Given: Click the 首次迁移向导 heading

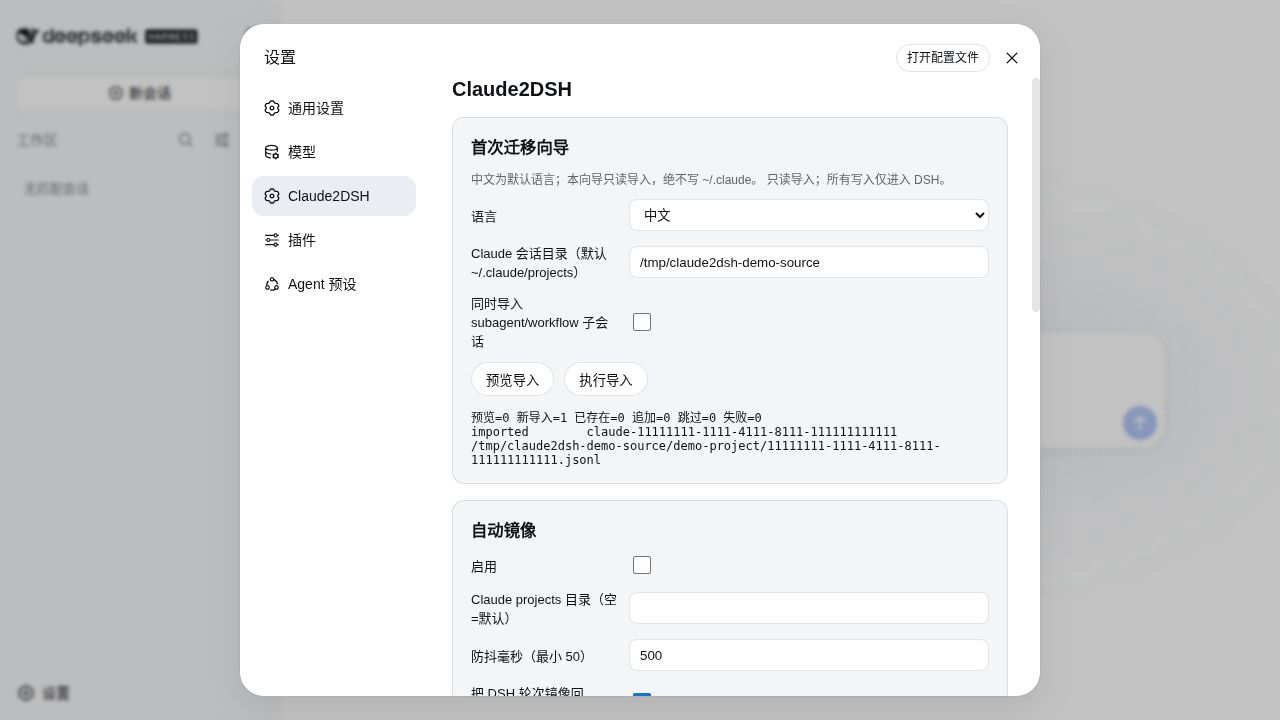Looking at the screenshot, I should (x=520, y=147).
